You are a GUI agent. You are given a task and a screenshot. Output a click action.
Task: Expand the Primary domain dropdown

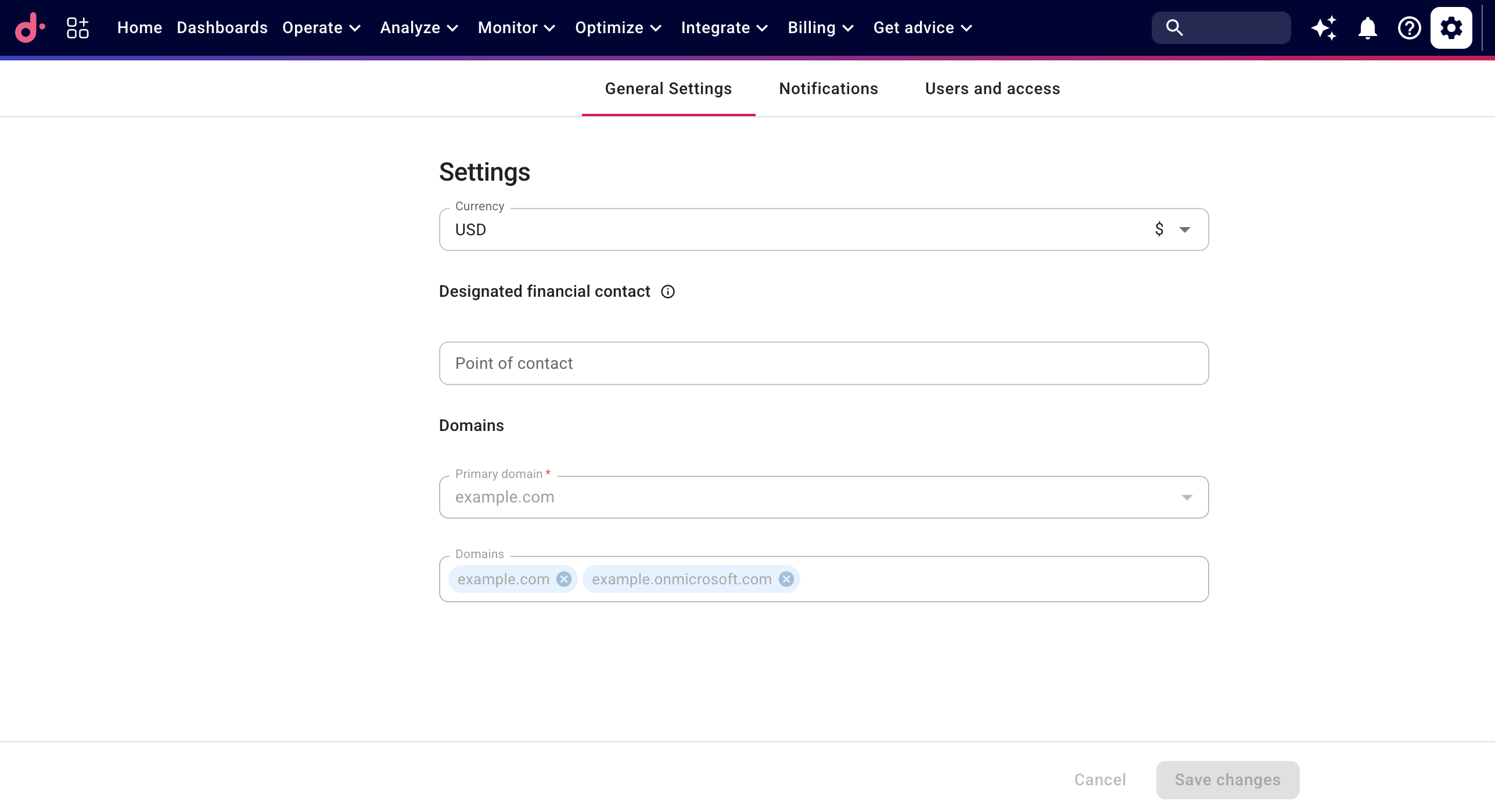(x=1187, y=497)
